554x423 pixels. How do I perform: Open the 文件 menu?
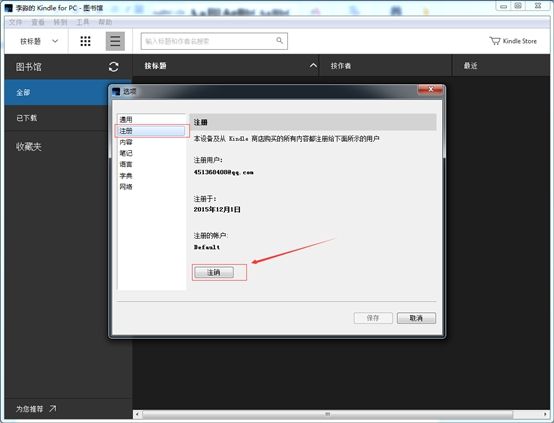click(16, 22)
